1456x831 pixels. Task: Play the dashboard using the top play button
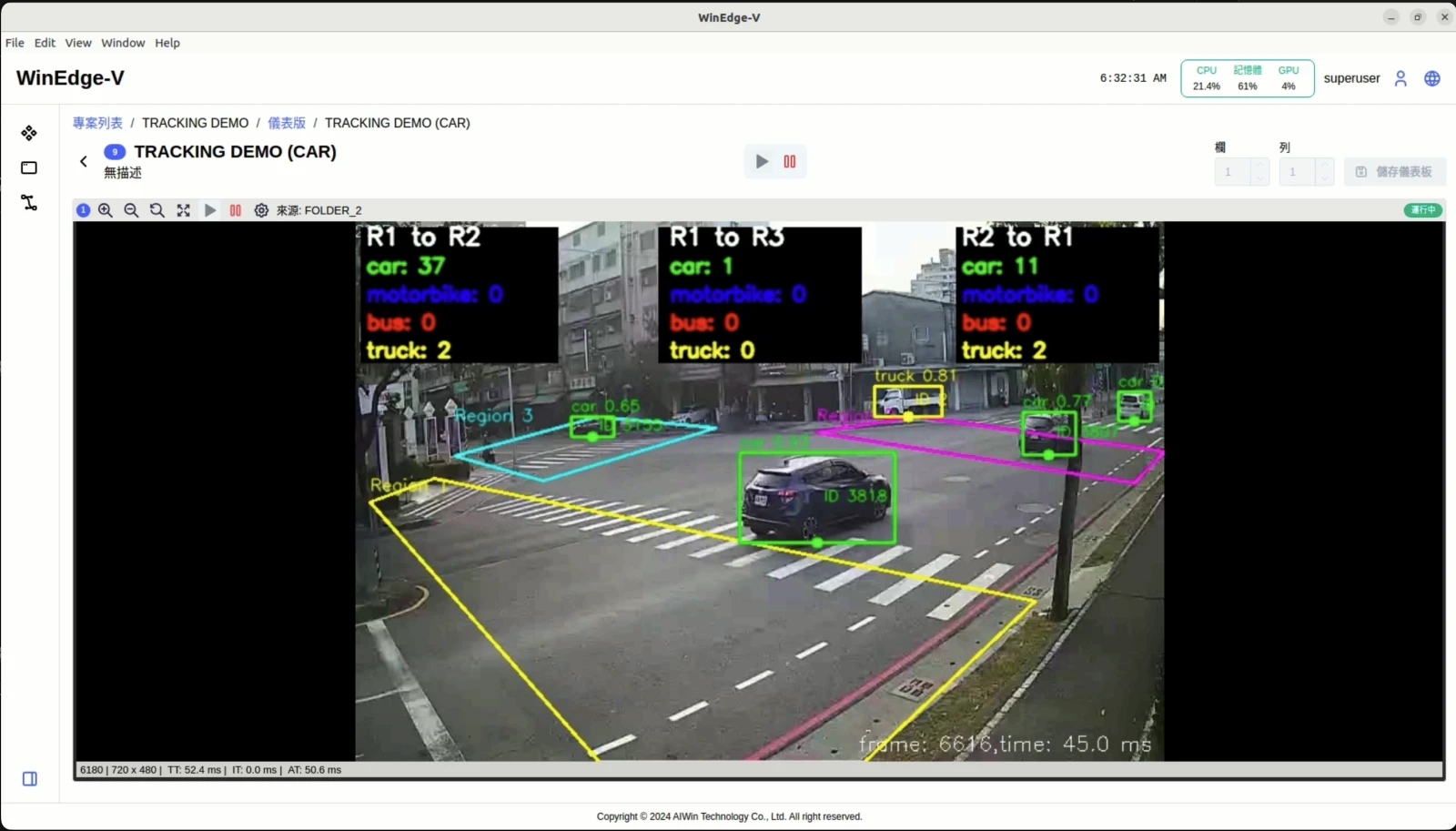pyautogui.click(x=762, y=161)
